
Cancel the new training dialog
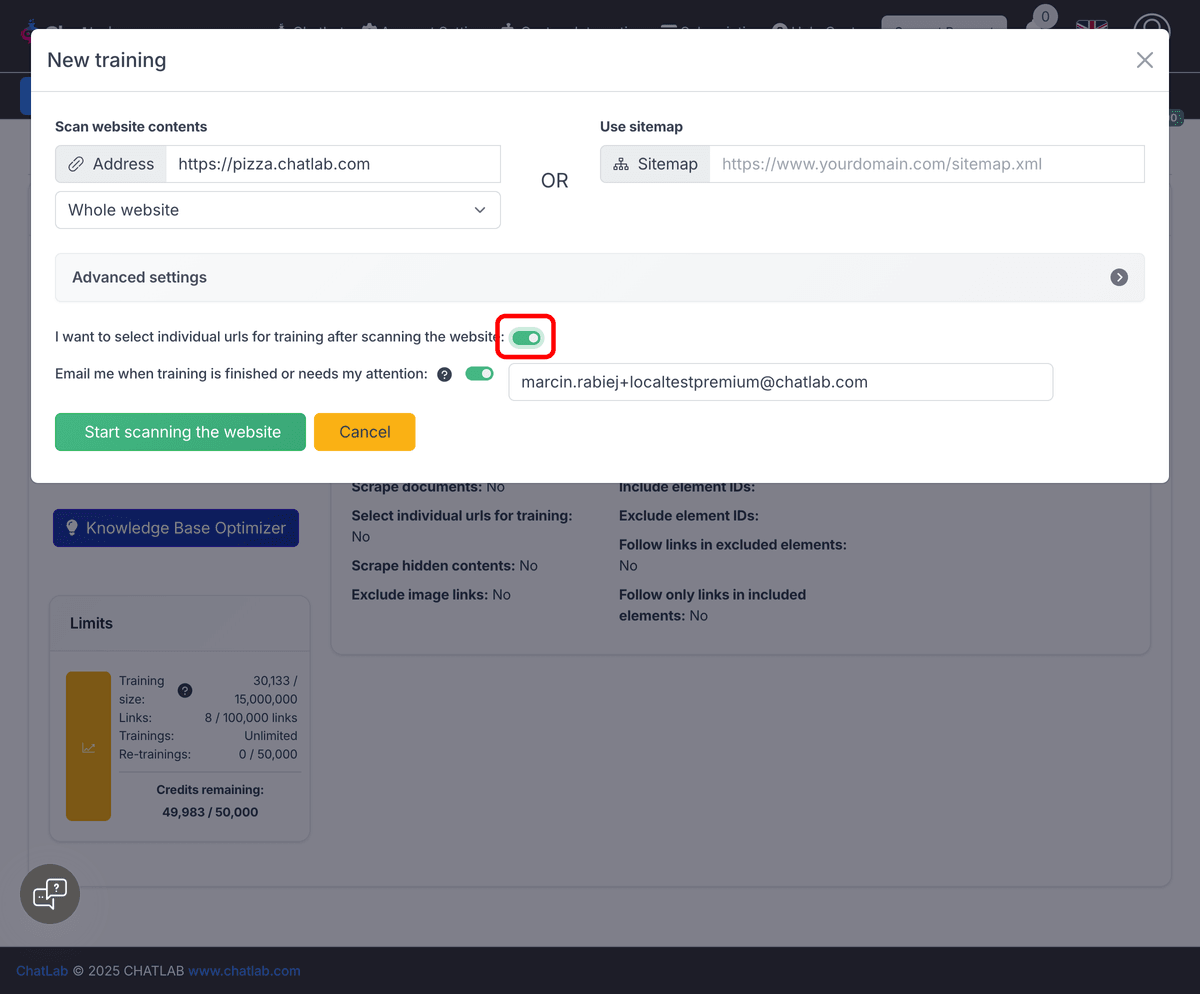click(364, 431)
